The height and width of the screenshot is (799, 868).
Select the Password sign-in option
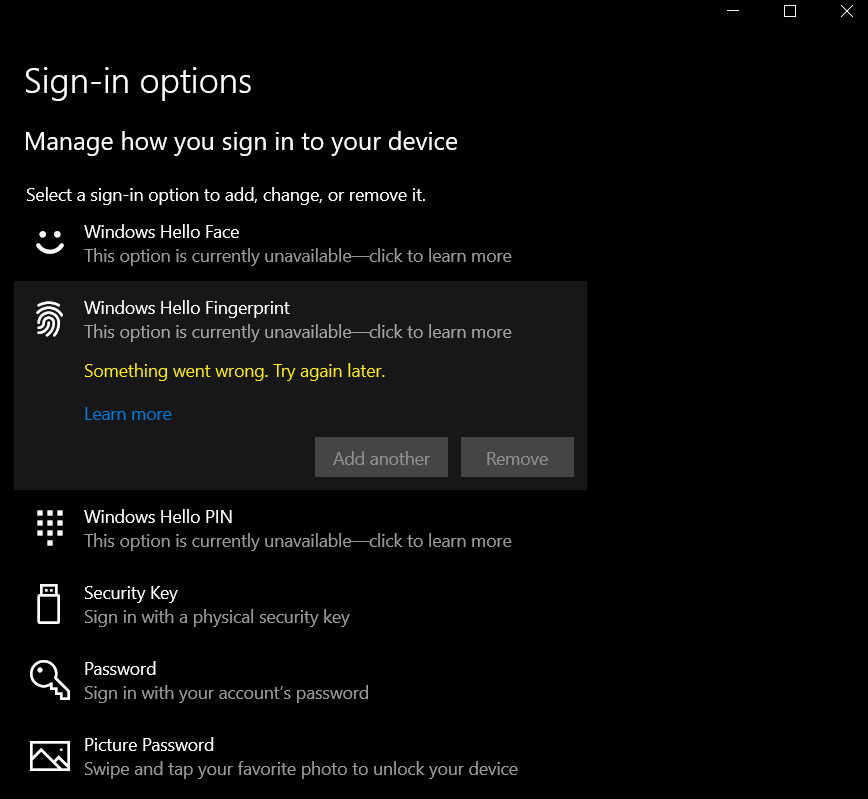tap(300, 681)
